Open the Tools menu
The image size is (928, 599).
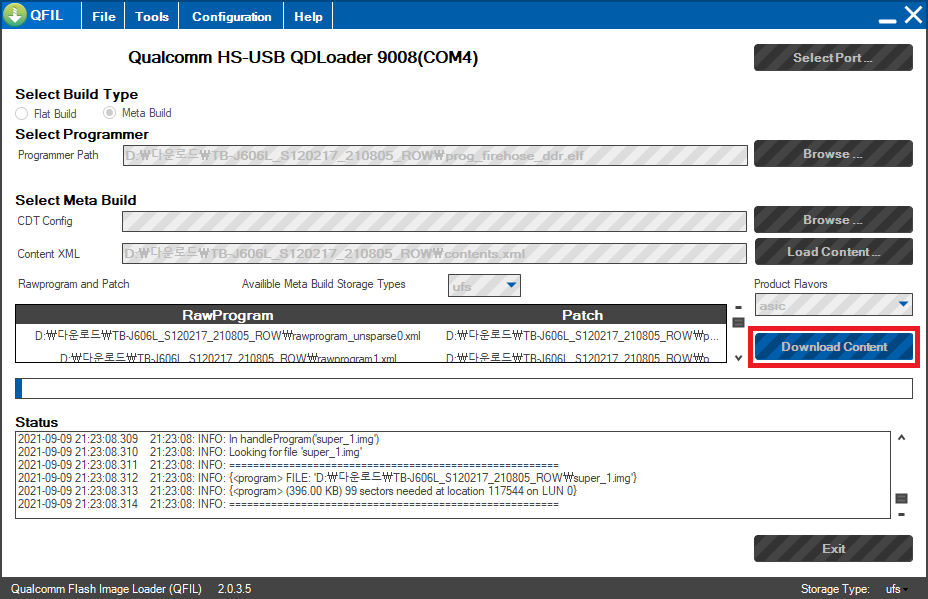152,17
